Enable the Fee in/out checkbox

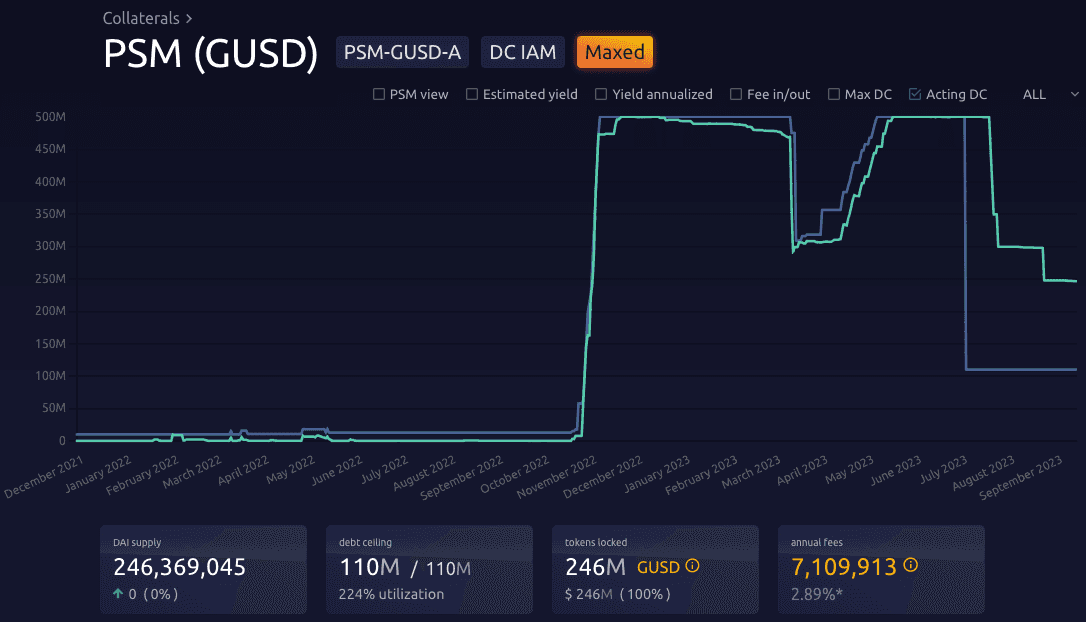735,94
